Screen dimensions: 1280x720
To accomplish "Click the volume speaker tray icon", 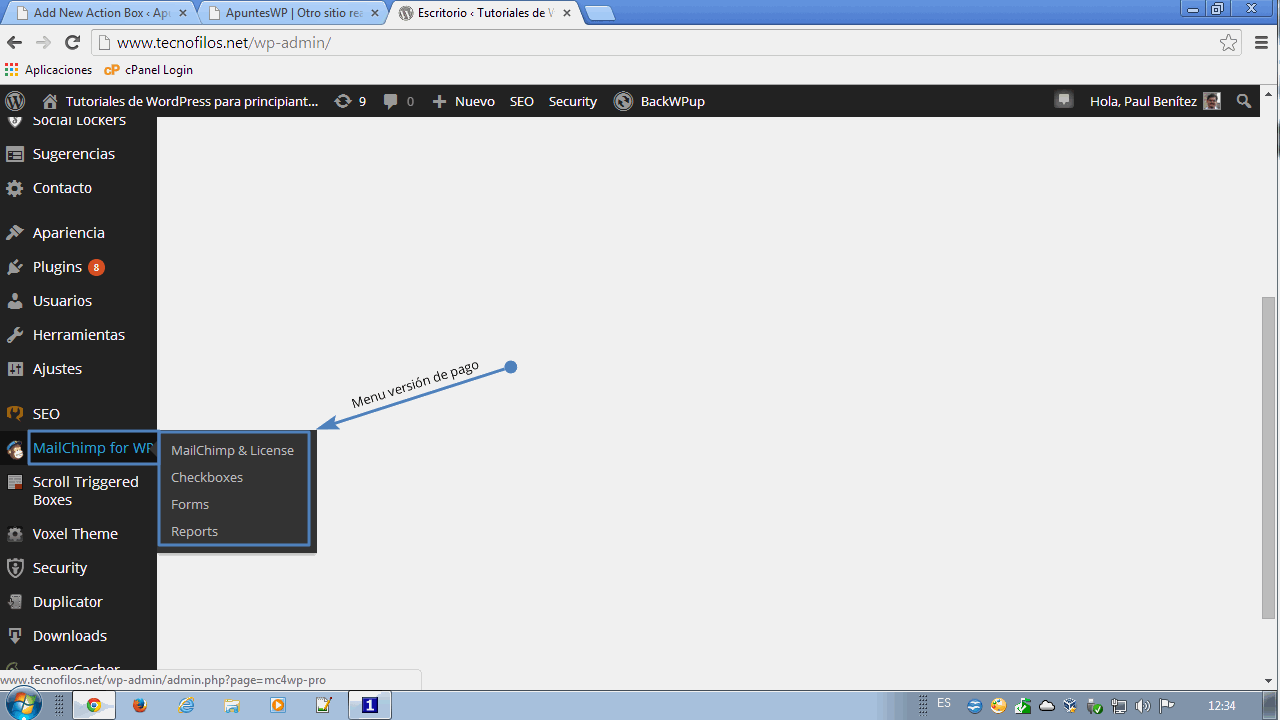I will (1142, 705).
